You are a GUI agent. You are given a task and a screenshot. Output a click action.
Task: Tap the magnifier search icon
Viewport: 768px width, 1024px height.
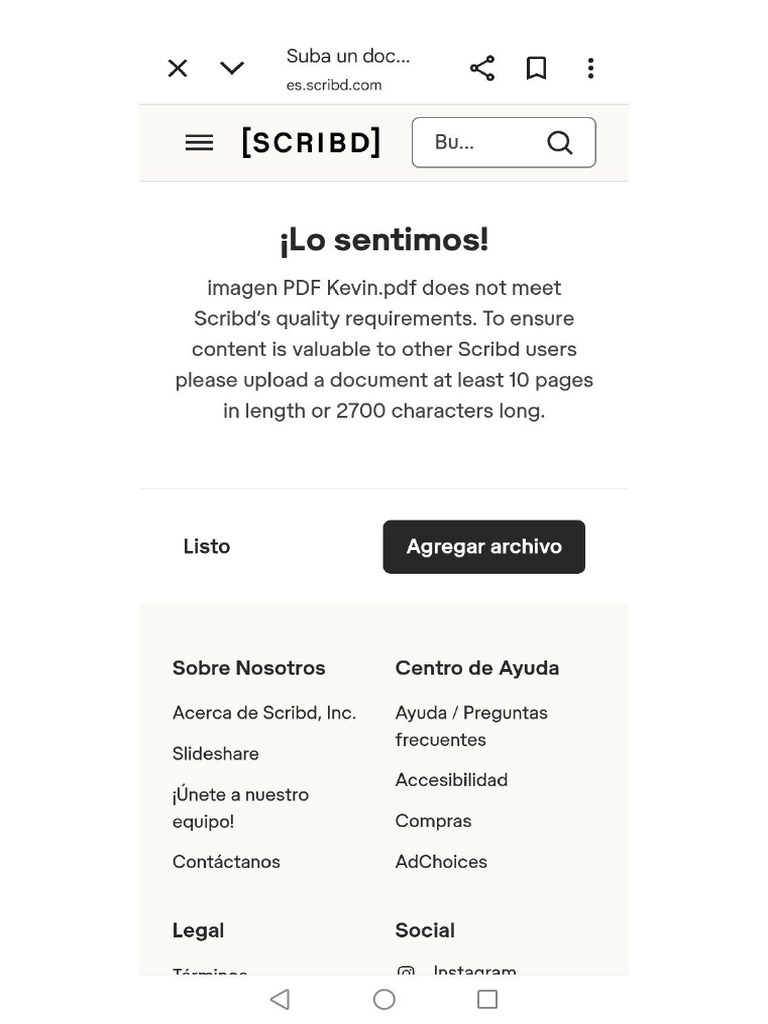point(560,142)
